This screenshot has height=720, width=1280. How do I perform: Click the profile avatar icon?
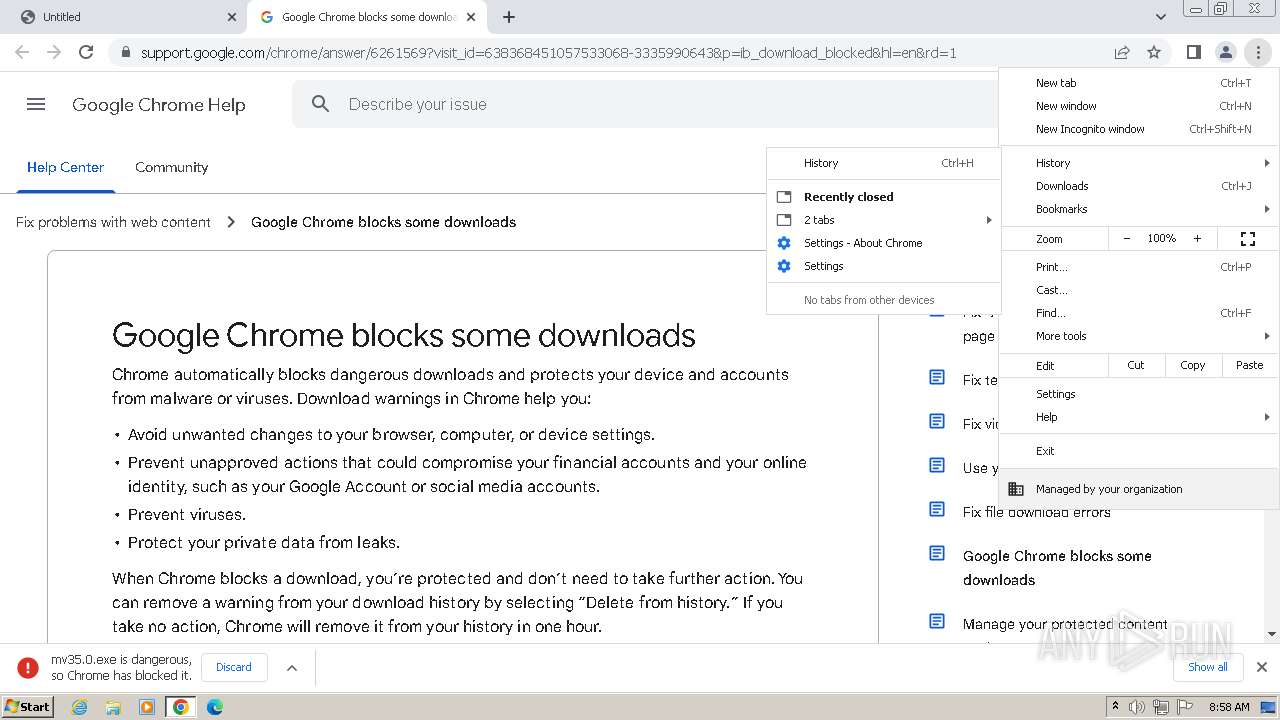[x=1225, y=52]
